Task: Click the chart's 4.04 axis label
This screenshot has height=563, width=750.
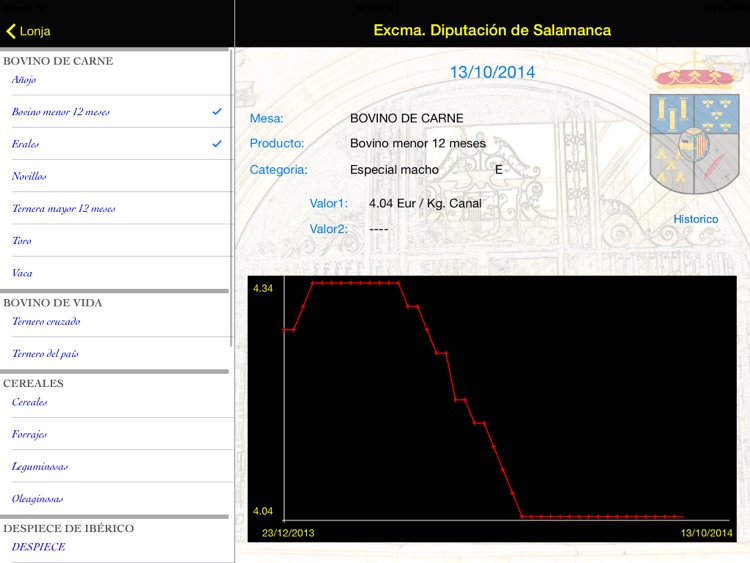Action: coord(263,511)
